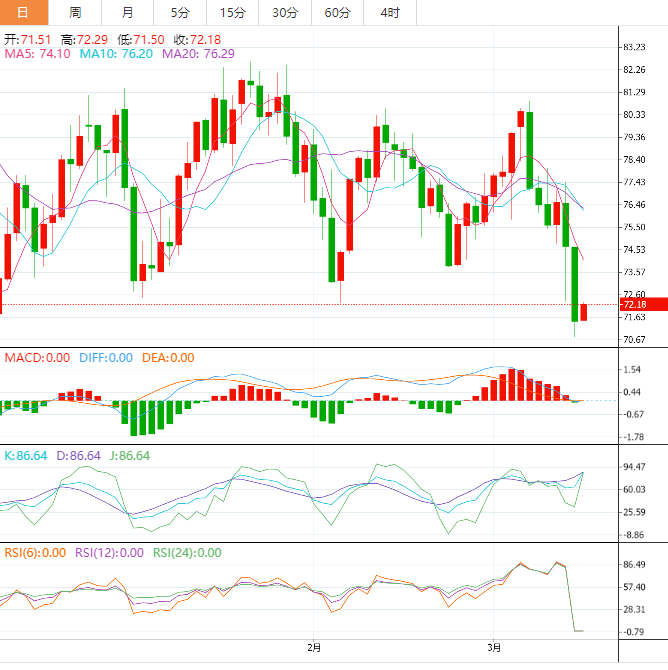Viewport: 668px width, 670px height.
Task: Choose the 60分 timeframe tab
Action: point(337,13)
